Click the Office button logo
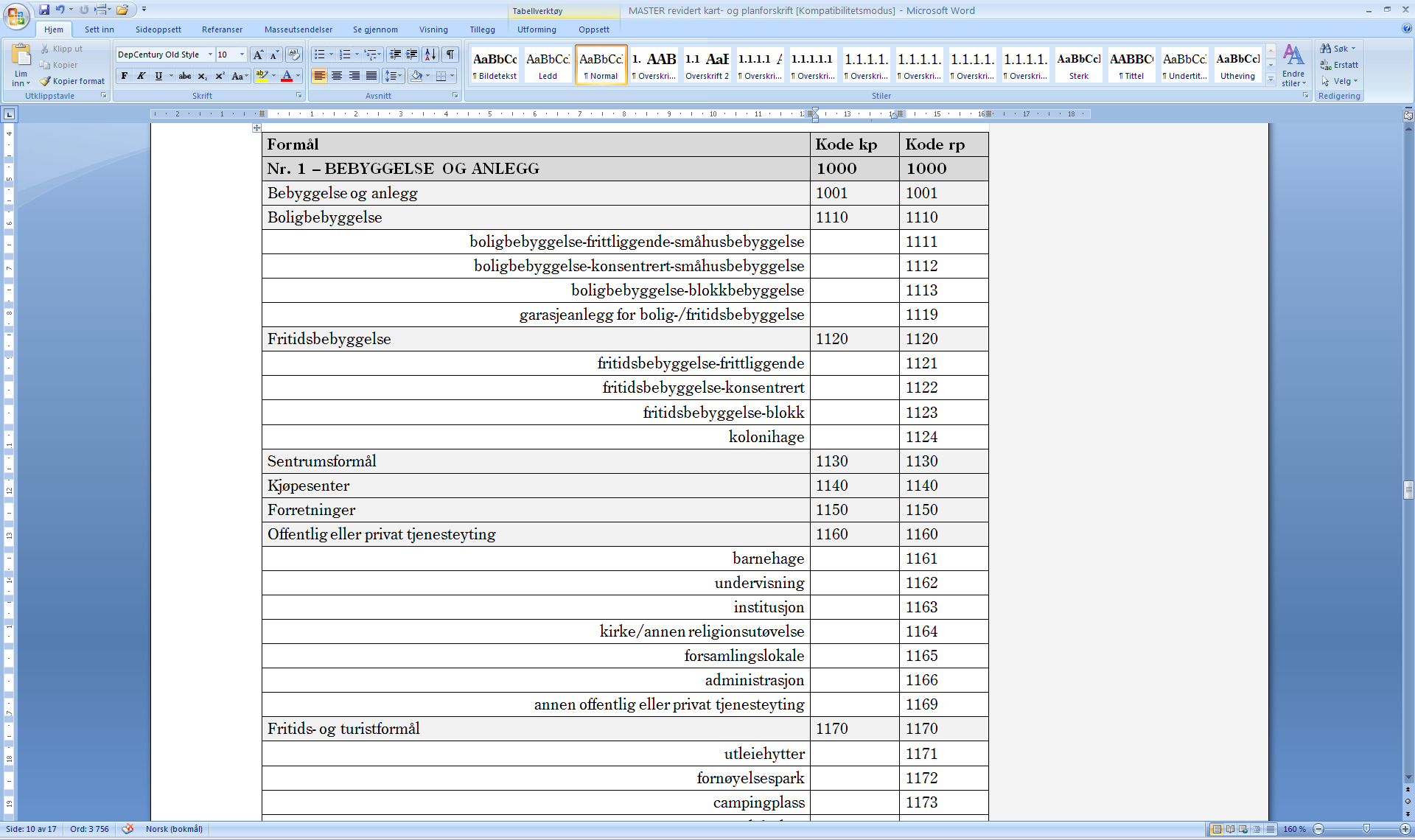 coord(16,15)
